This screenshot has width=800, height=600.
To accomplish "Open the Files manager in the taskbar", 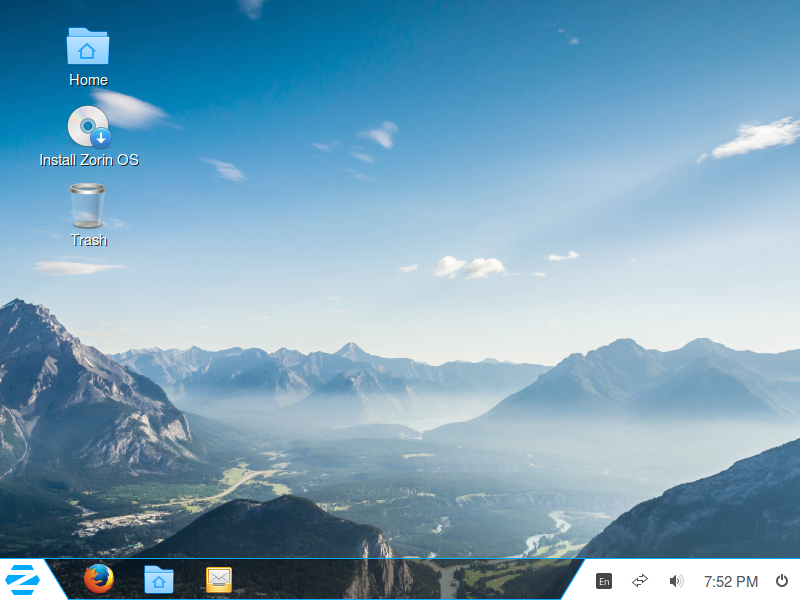I will (159, 580).
